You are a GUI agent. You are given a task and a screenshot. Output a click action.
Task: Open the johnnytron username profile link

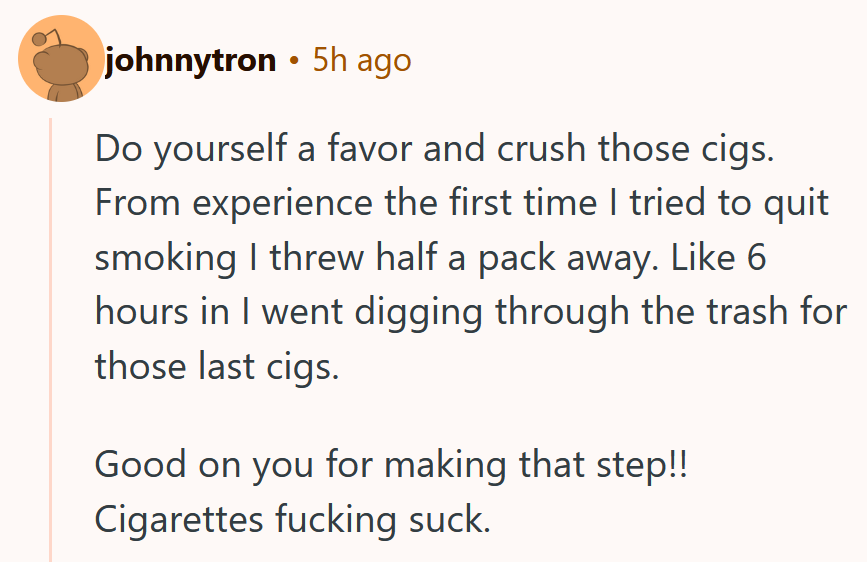click(x=190, y=61)
